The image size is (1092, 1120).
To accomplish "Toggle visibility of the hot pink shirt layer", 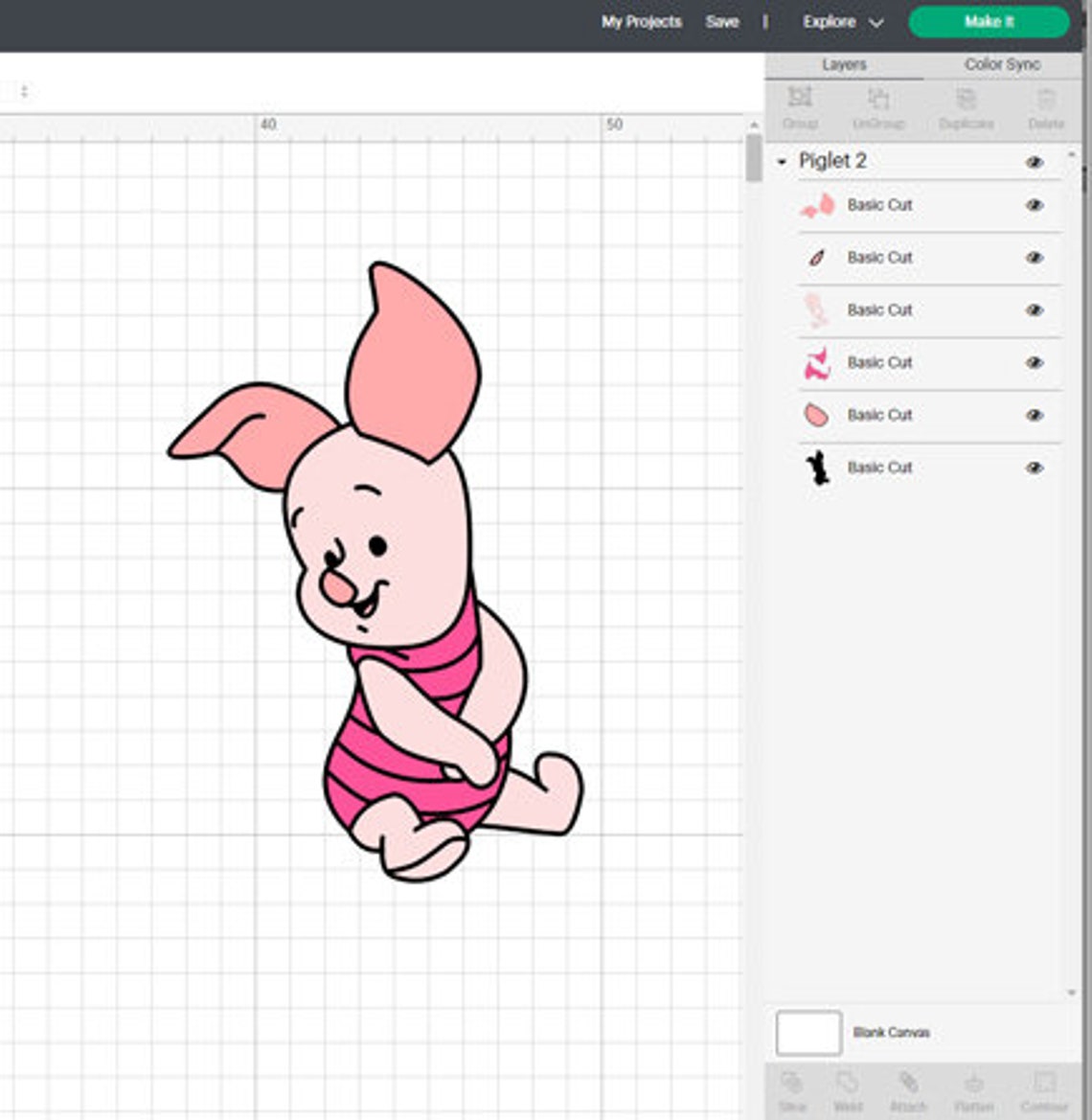I will 1035,363.
